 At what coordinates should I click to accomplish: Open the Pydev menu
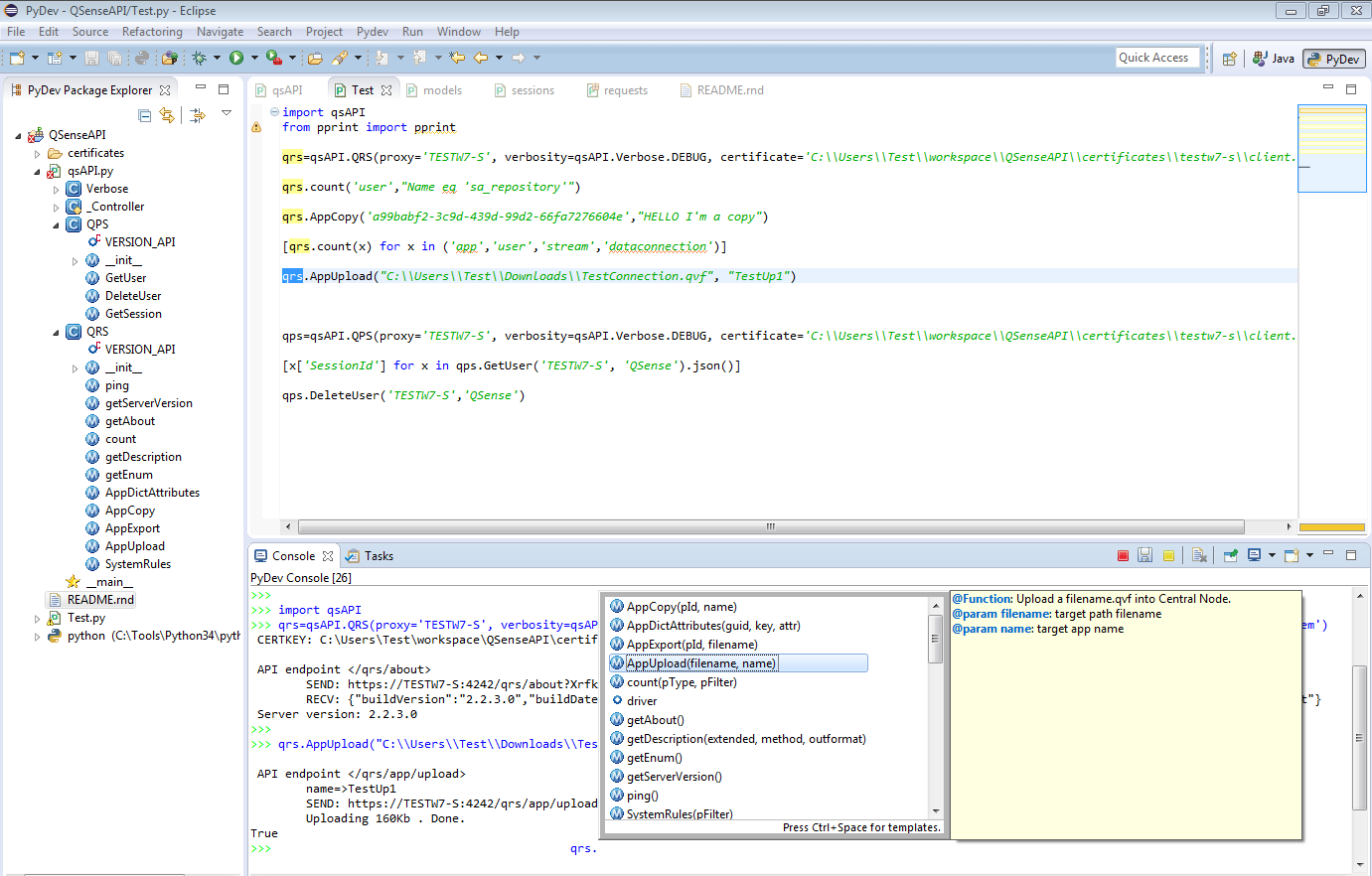pos(373,32)
